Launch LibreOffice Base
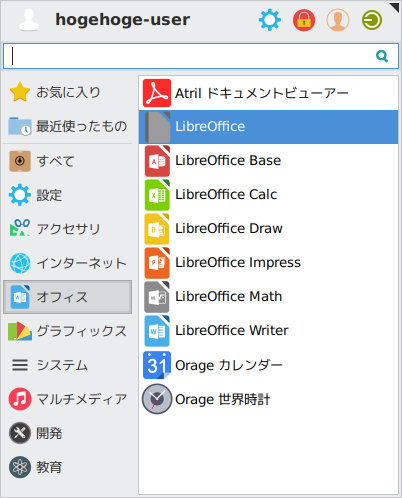Screen dimensions: 402x498 point(268,161)
